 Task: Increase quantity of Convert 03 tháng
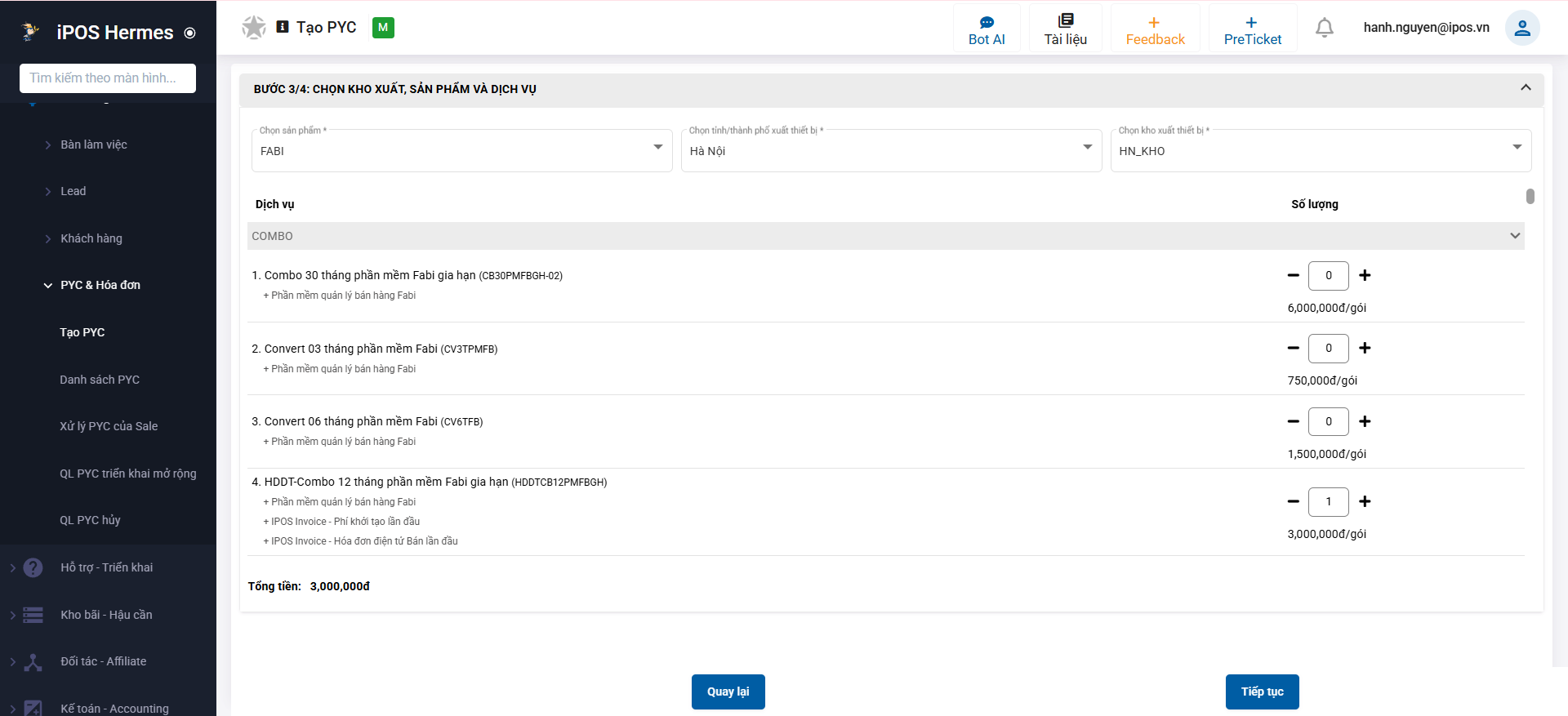(x=1365, y=349)
